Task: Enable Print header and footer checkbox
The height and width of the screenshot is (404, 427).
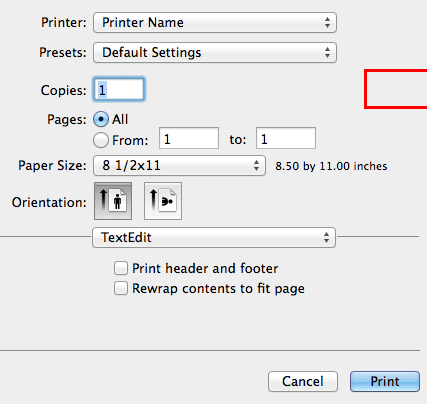Action: tap(121, 268)
